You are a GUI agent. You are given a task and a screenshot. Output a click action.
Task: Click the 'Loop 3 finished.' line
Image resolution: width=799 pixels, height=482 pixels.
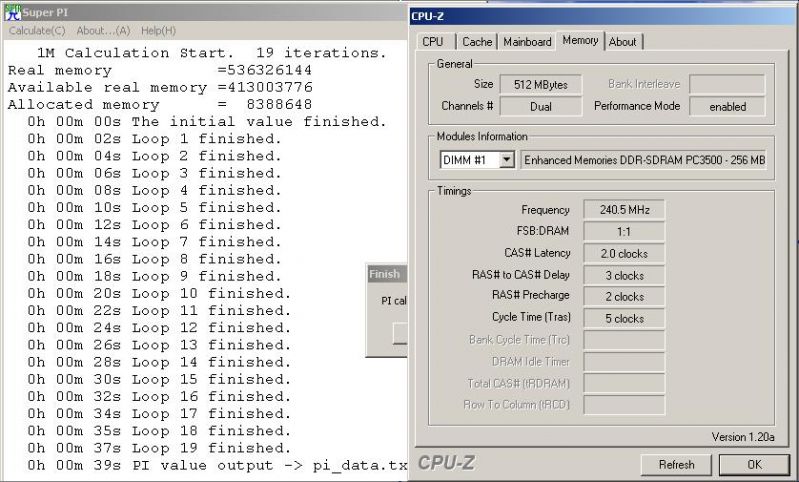[x=154, y=174]
